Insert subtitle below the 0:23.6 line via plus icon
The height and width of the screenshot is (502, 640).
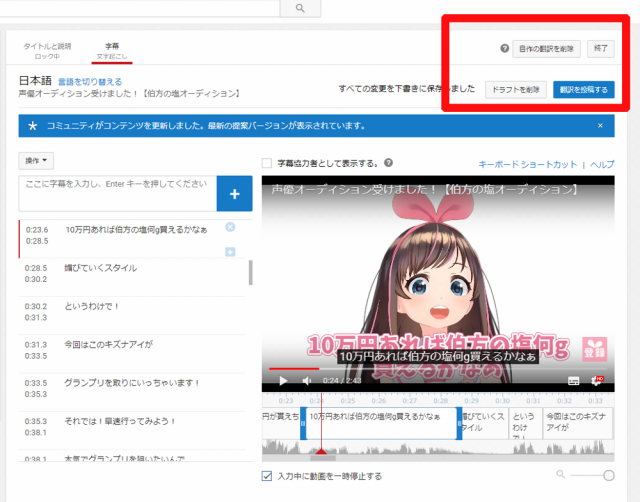[x=230, y=252]
